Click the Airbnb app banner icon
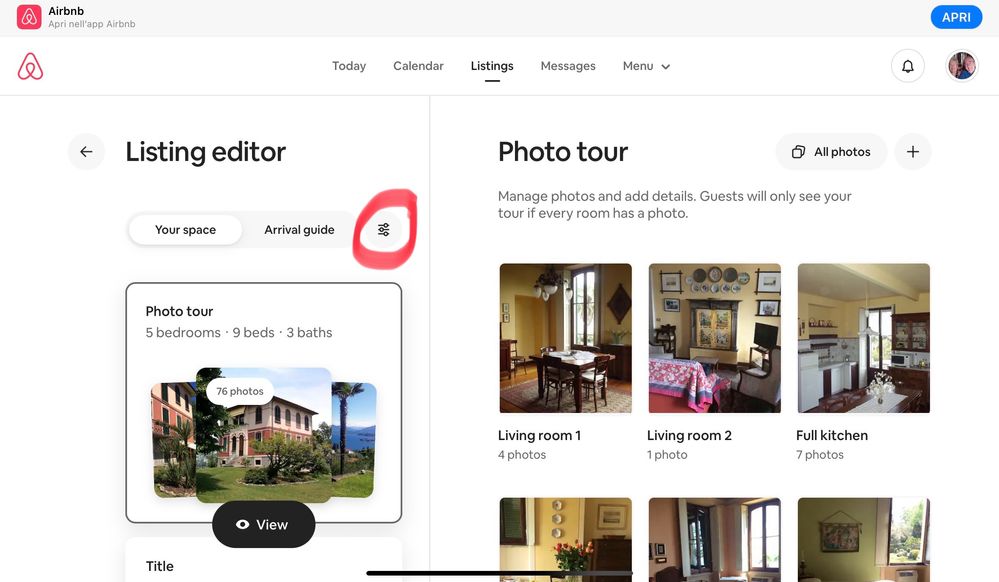Screen dimensions: 999x582 (x=29, y=17)
